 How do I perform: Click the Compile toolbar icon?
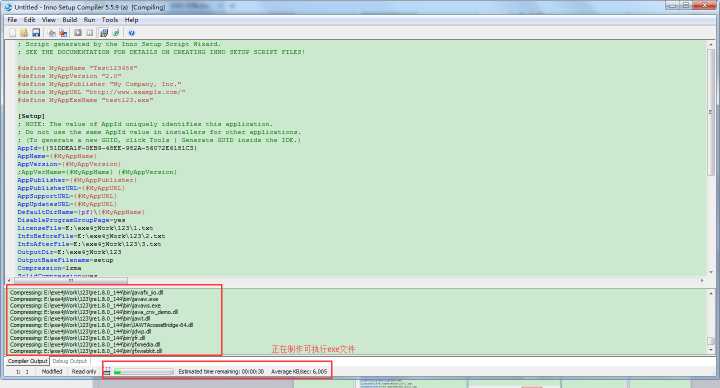[52, 33]
